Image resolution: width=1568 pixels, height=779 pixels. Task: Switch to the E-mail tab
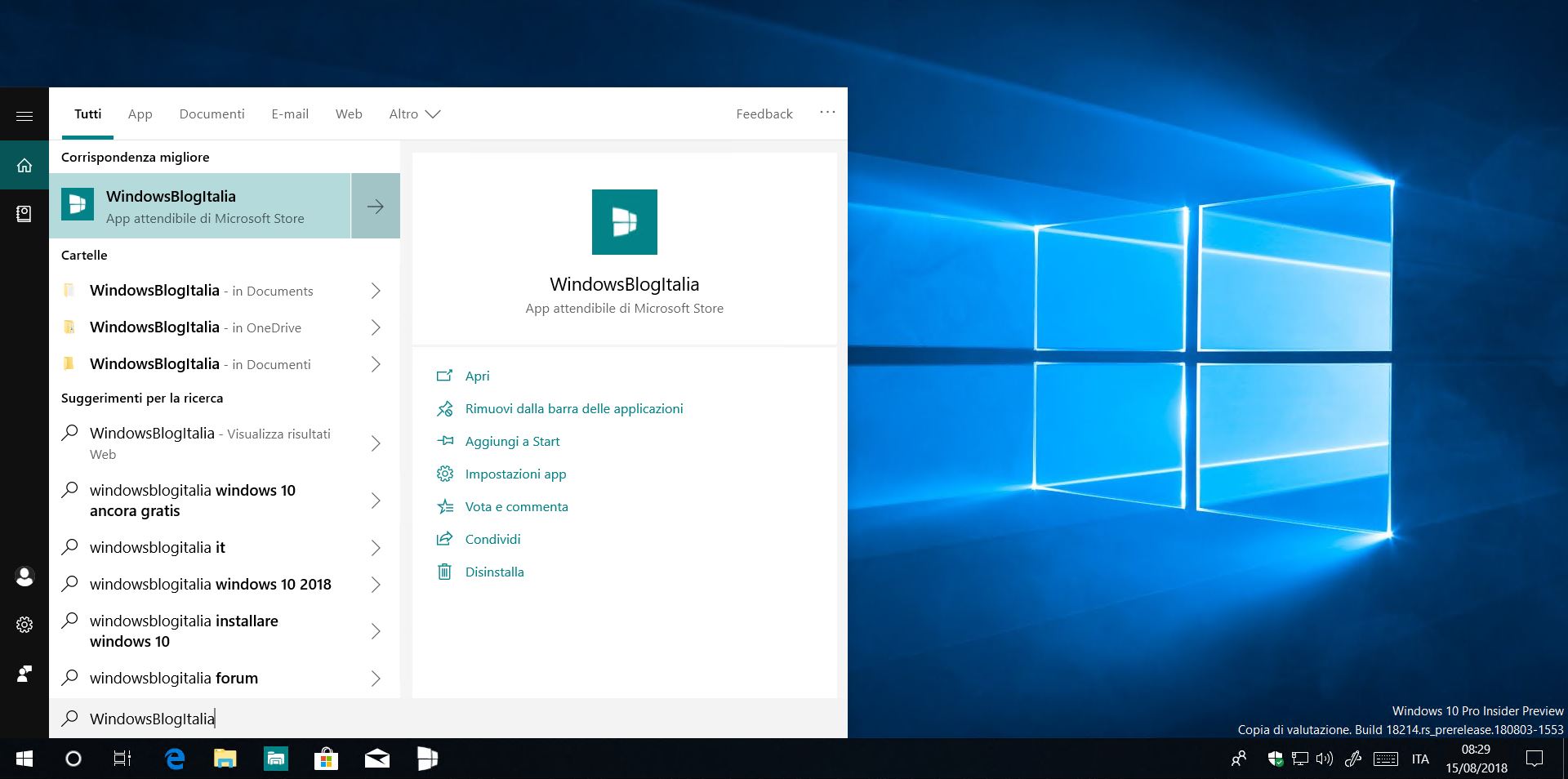pos(290,114)
